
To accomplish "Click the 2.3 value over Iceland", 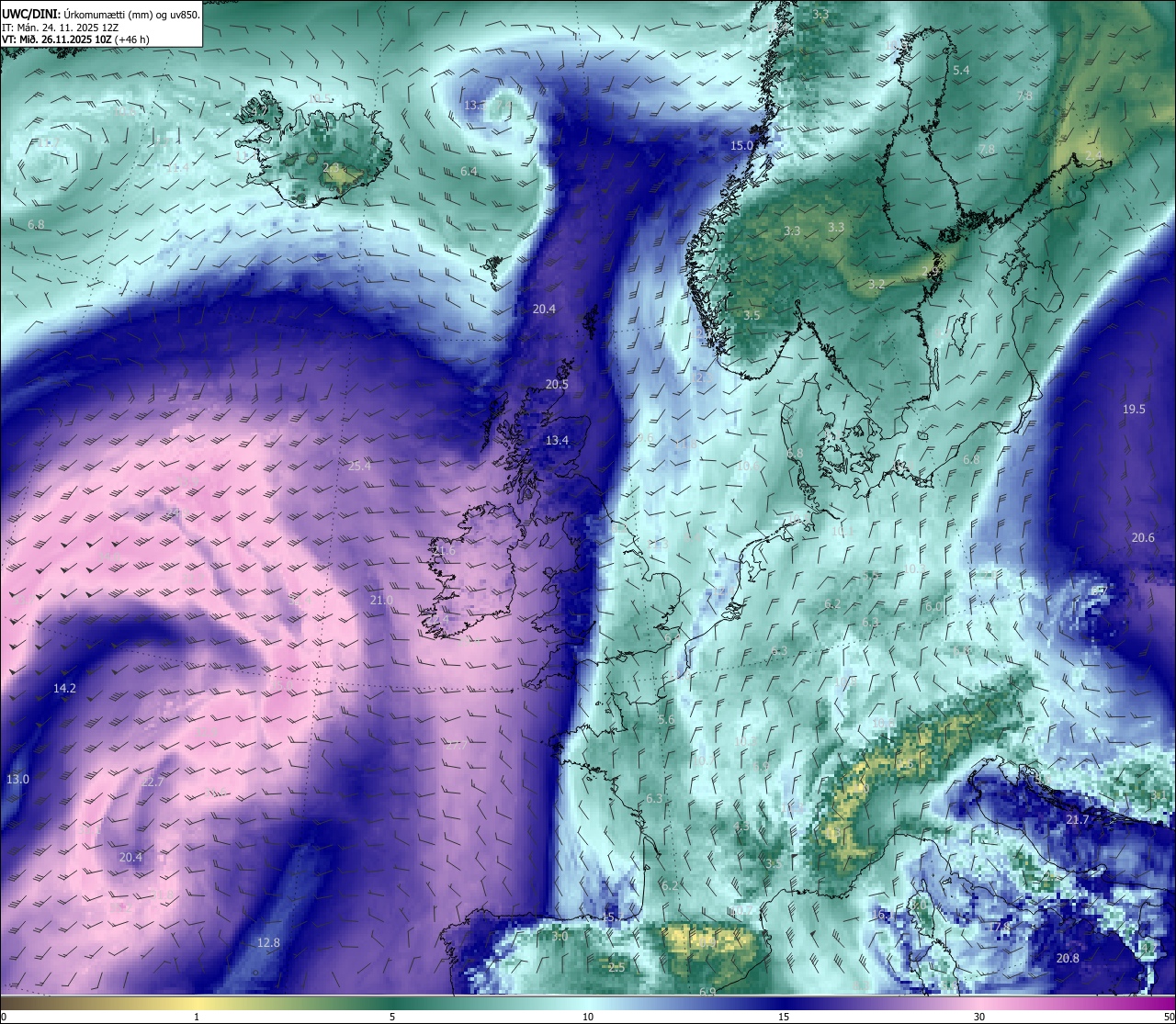I will tap(331, 167).
